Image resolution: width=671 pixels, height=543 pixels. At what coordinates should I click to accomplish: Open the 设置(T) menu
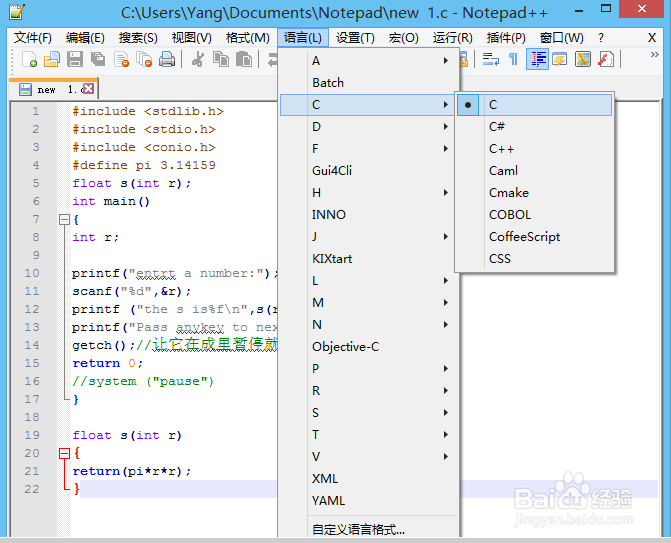(x=355, y=38)
